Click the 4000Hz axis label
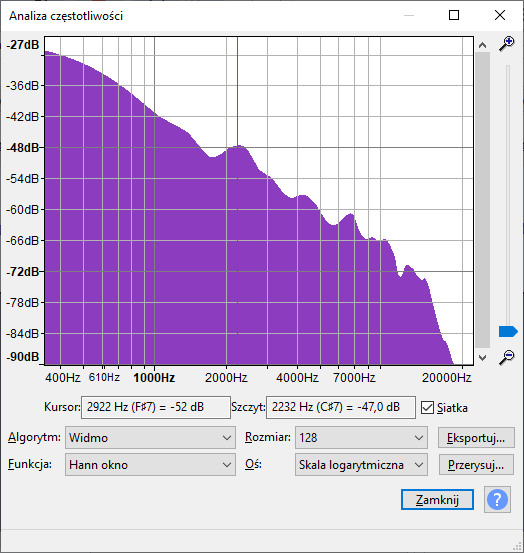Screen dimensions: 524x553 click(x=297, y=378)
